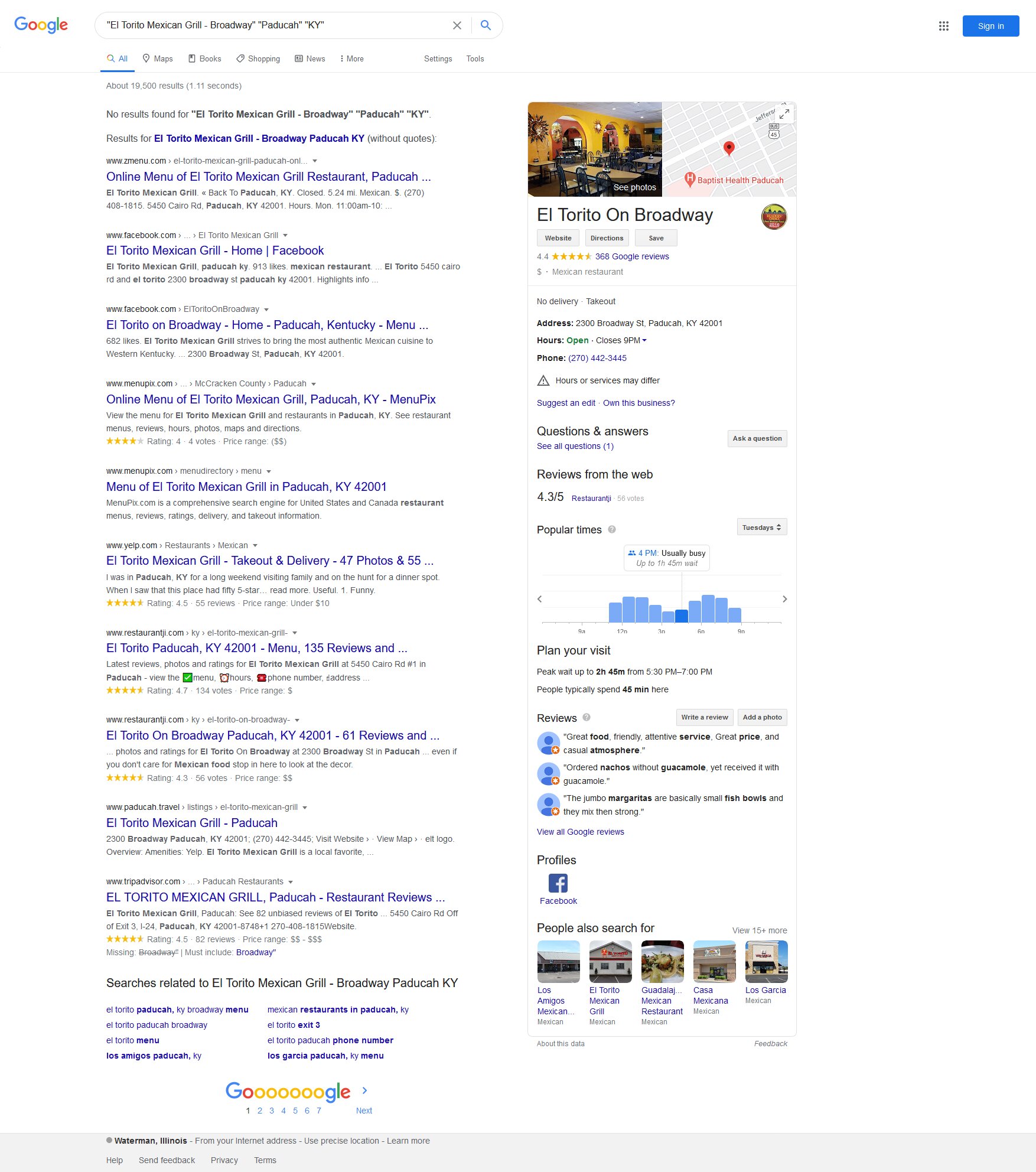Click the blue search magnifier icon
This screenshot has width=1036, height=1172.
point(486,25)
